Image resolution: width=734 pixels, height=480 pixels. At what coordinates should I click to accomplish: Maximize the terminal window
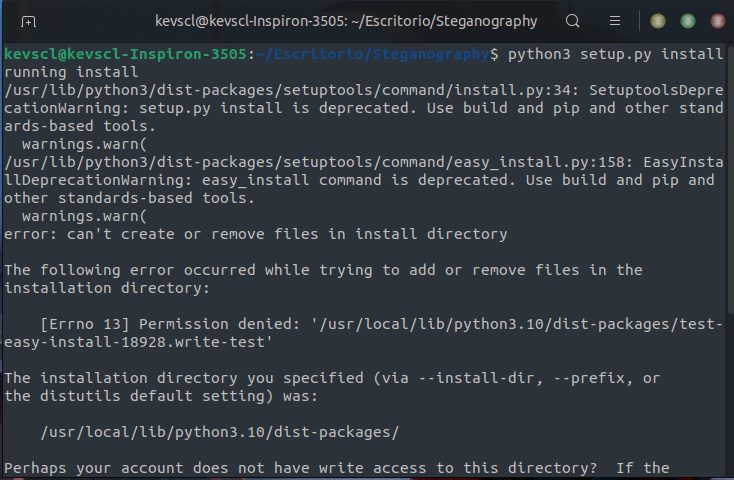point(688,21)
